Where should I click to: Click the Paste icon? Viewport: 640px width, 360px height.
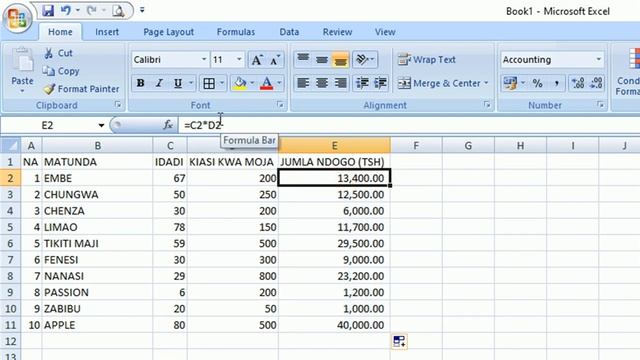point(22,60)
